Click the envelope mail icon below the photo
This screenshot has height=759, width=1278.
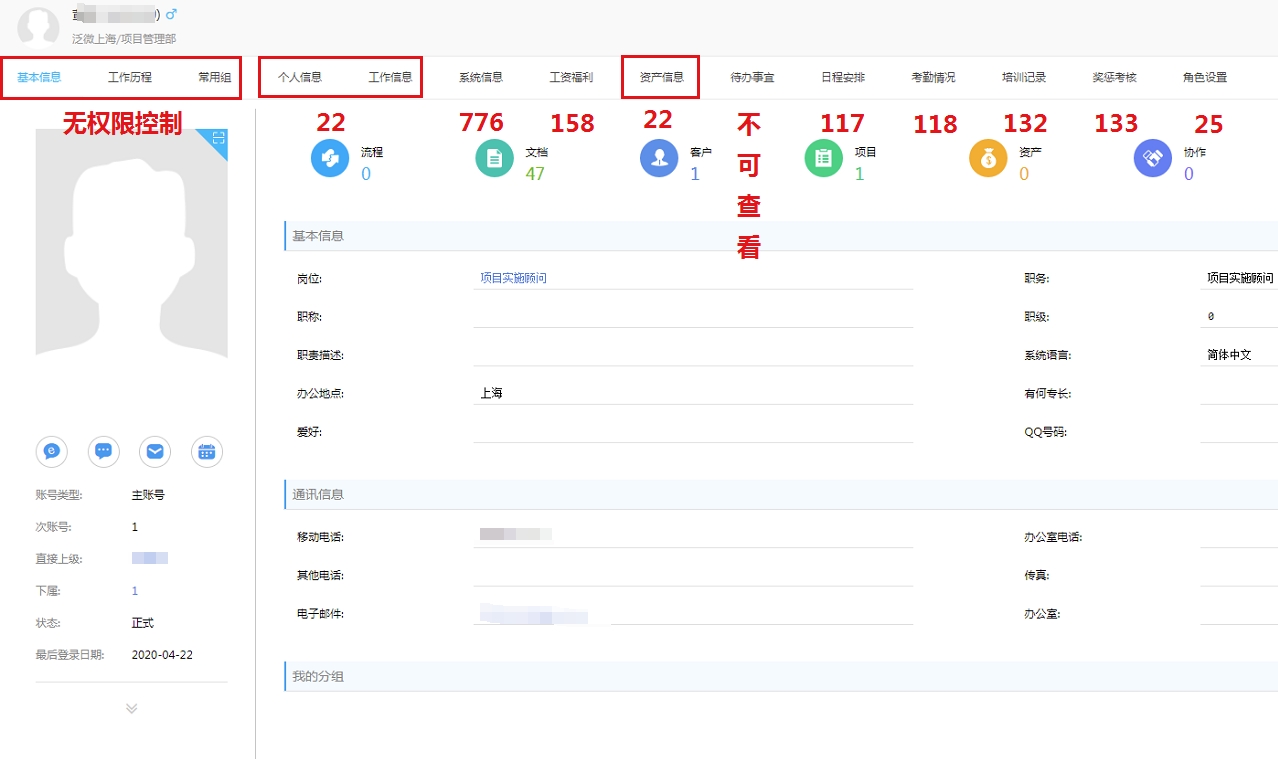[155, 452]
